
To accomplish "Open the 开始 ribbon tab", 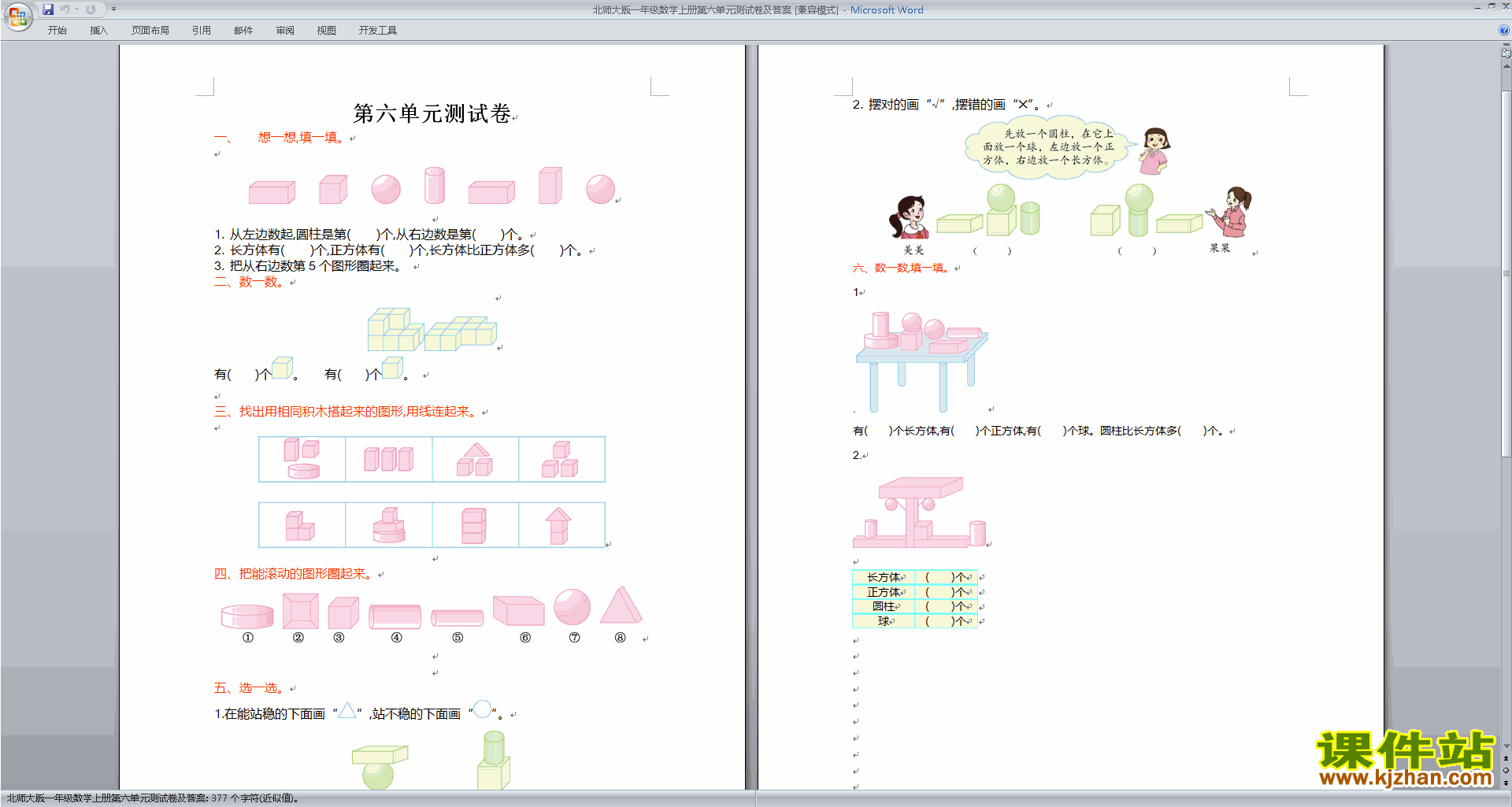I will point(57,31).
